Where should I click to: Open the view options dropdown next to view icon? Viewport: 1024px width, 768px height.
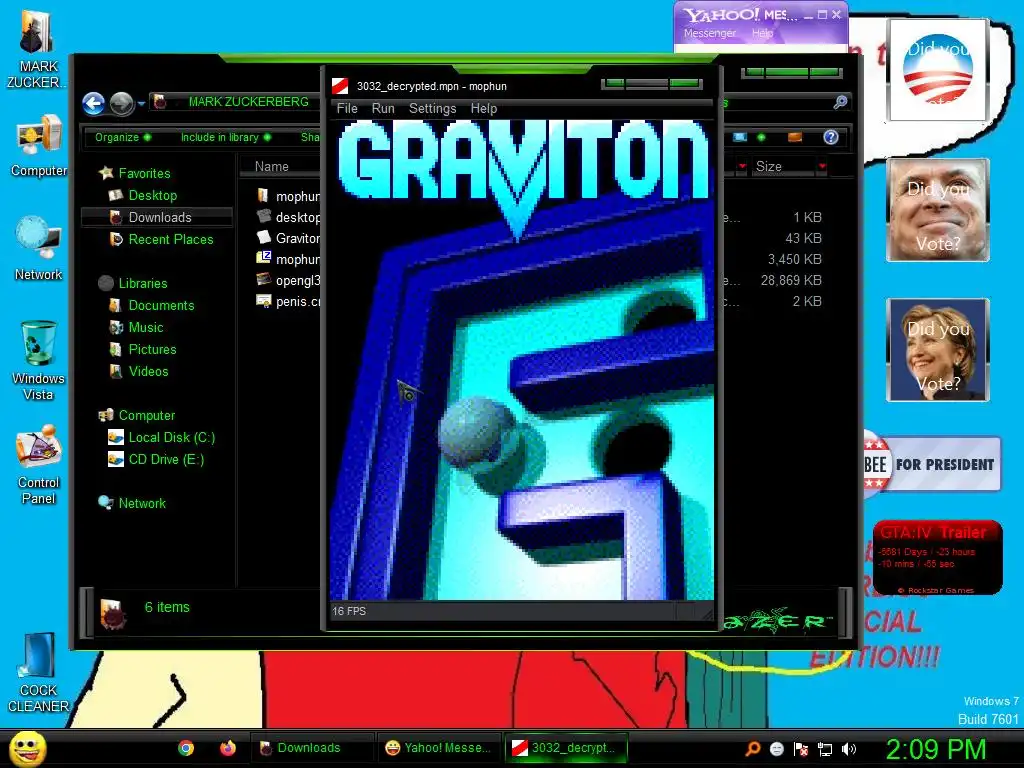pos(761,137)
